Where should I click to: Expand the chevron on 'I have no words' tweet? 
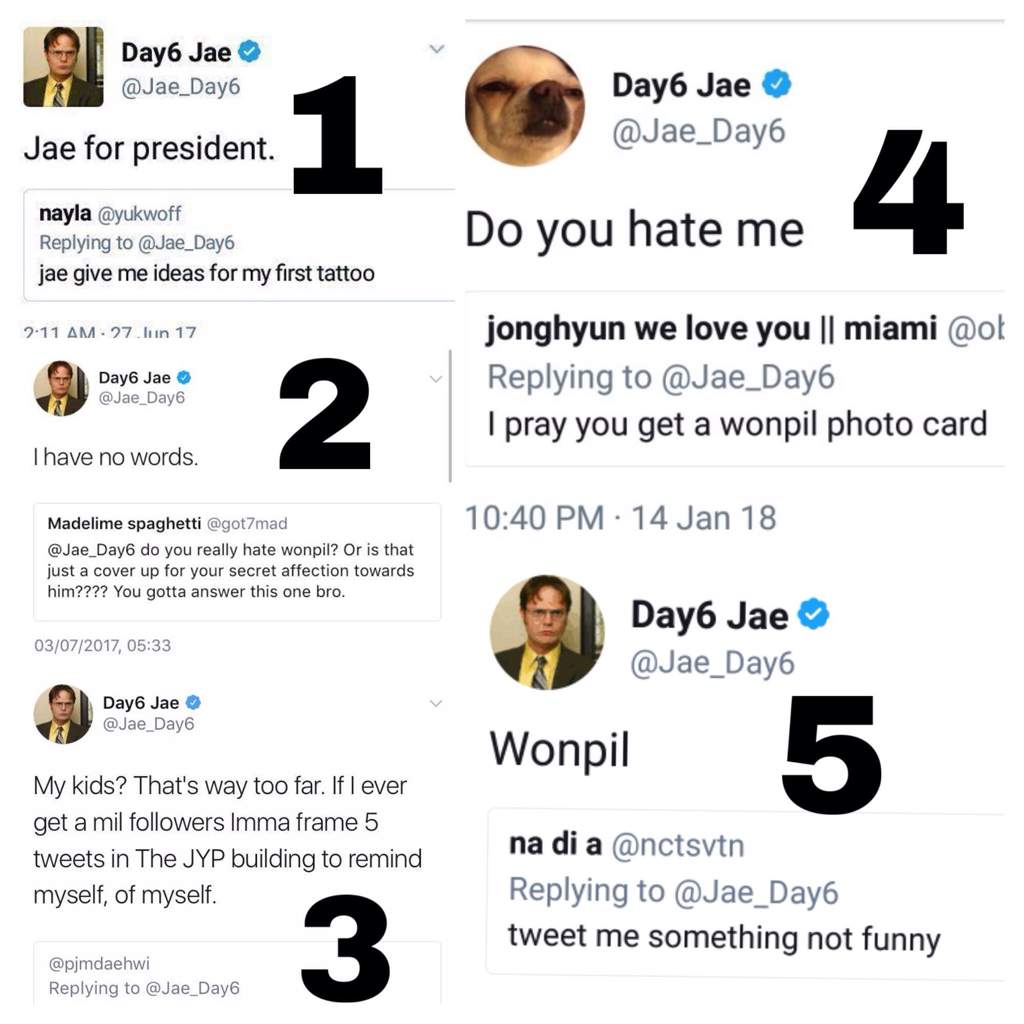click(436, 379)
